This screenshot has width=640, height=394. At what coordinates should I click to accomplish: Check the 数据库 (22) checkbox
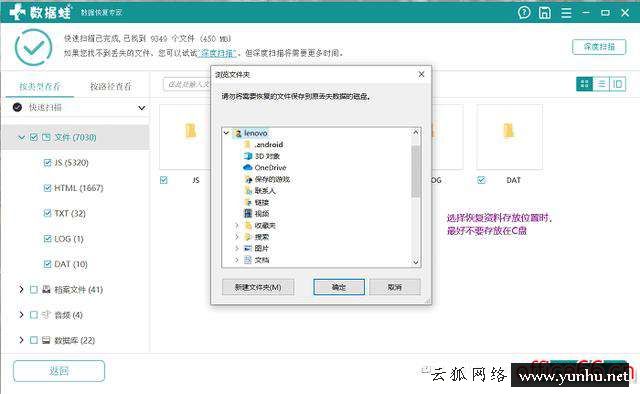(x=34, y=340)
